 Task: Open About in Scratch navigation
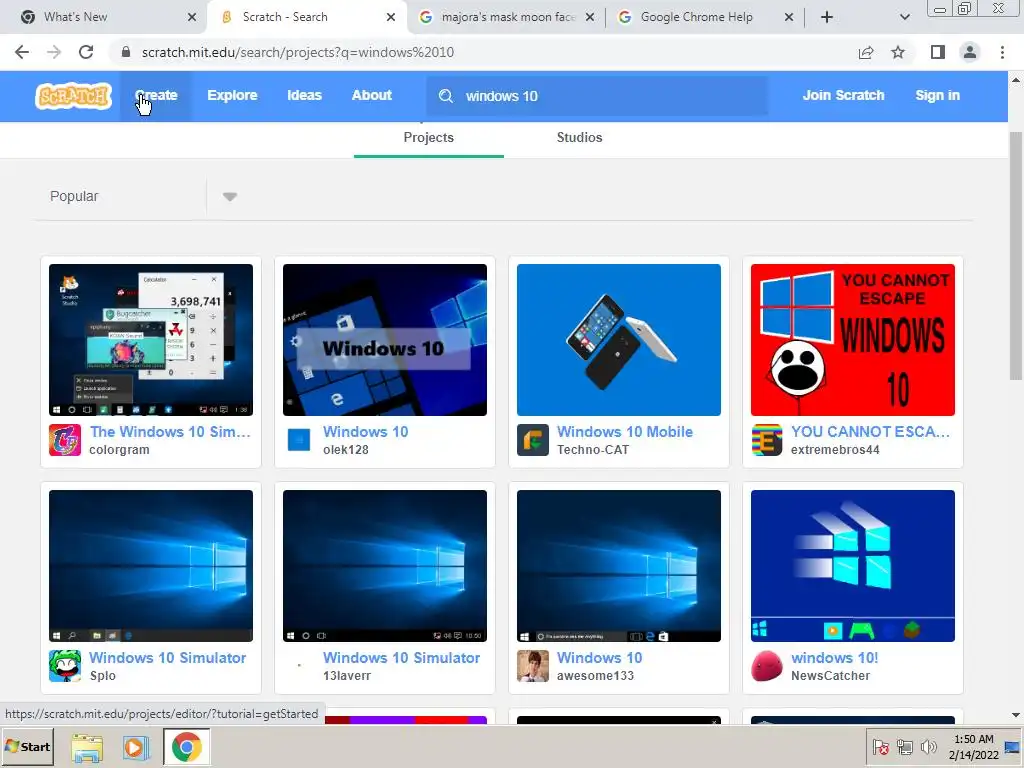372,95
